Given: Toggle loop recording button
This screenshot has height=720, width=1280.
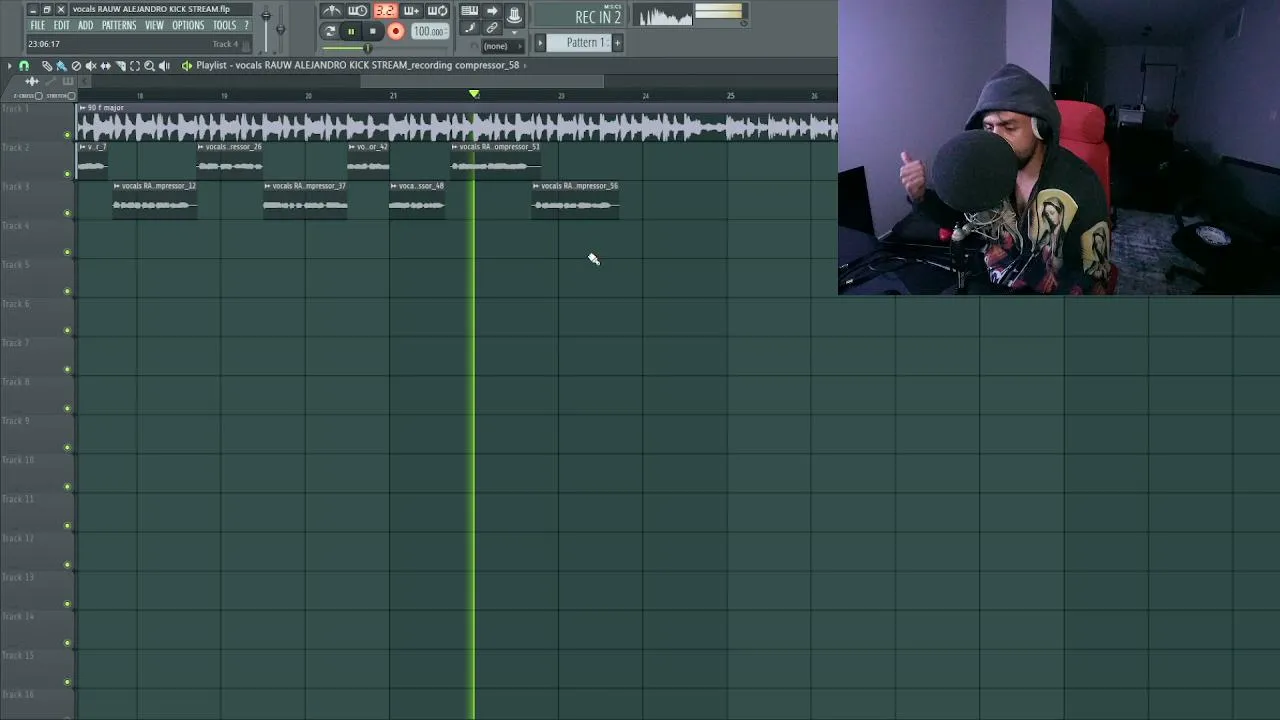Looking at the screenshot, I should click(437, 11).
